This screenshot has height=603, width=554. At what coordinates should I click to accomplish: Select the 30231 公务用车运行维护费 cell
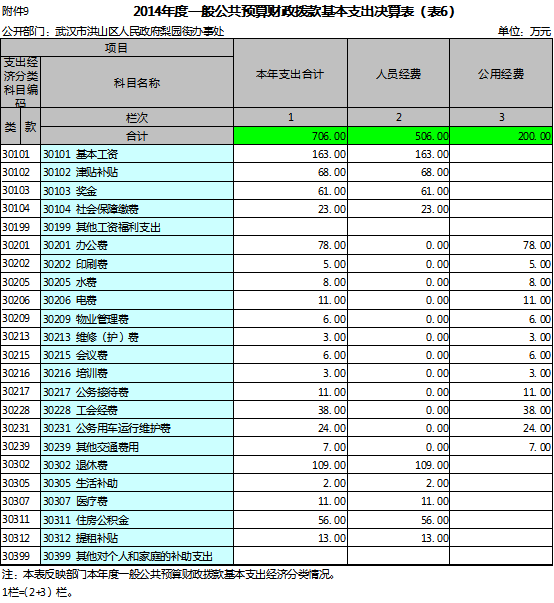[x=137, y=428]
